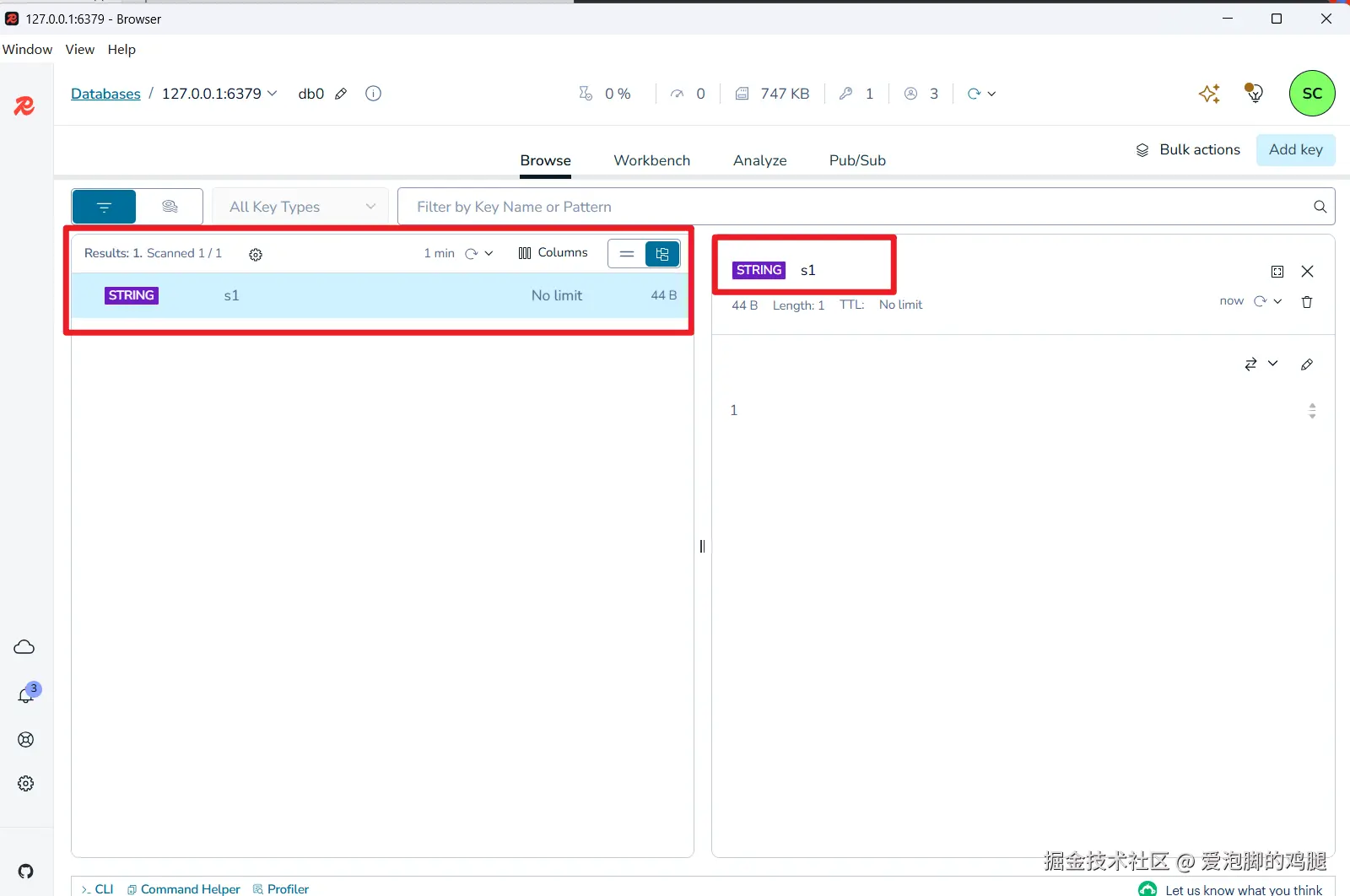Click the s1 key name in details

[807, 270]
